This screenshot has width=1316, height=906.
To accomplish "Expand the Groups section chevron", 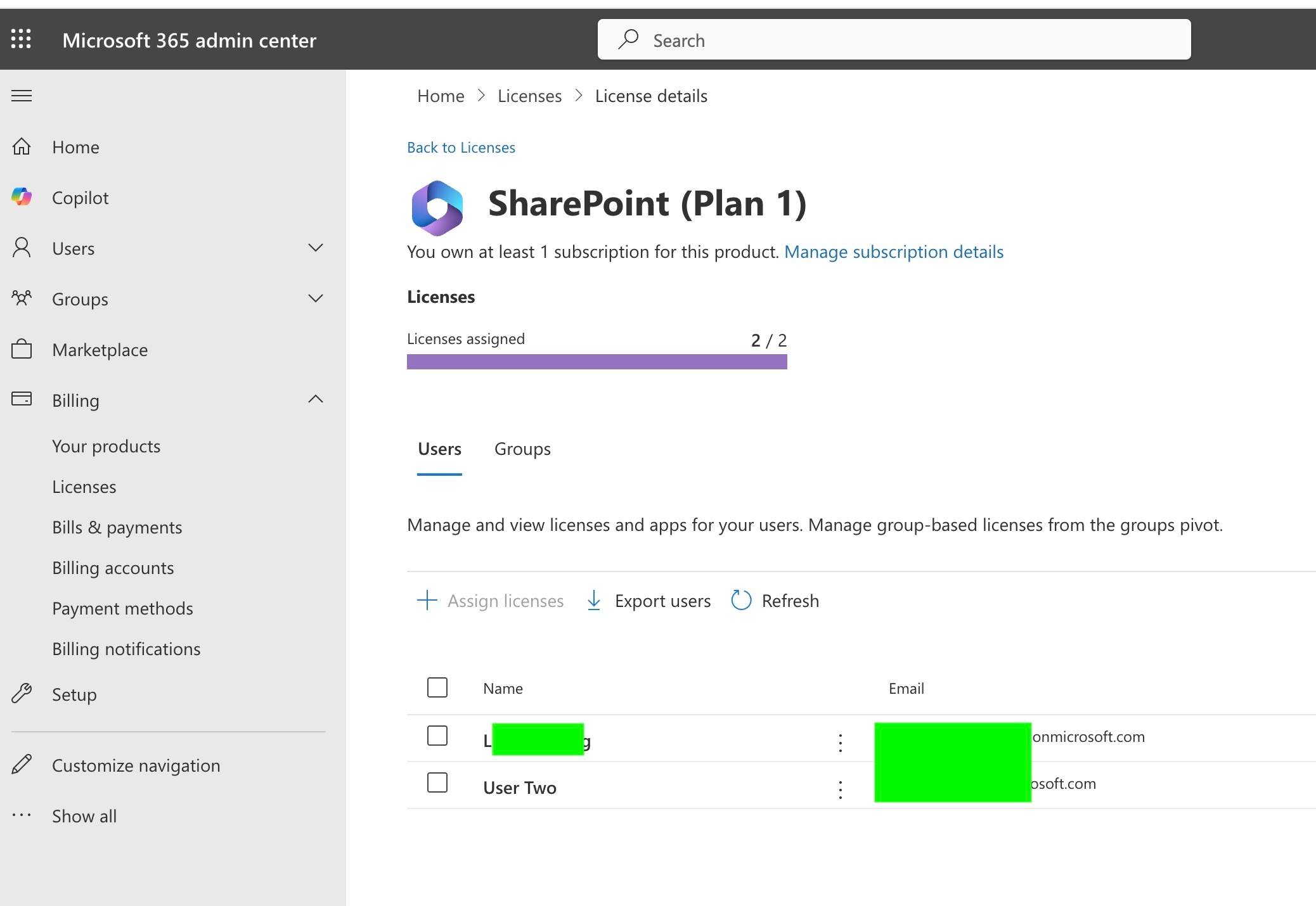I will [315, 298].
